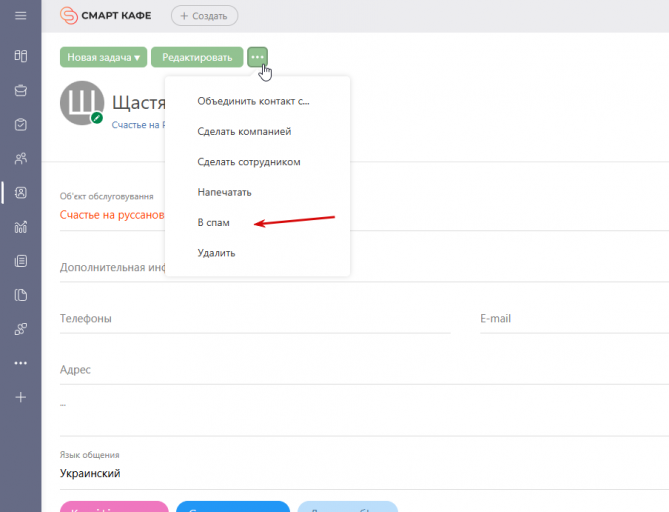Screen dimensions: 669x512
Task: Choose Удалить menu item
Action: click(x=216, y=253)
